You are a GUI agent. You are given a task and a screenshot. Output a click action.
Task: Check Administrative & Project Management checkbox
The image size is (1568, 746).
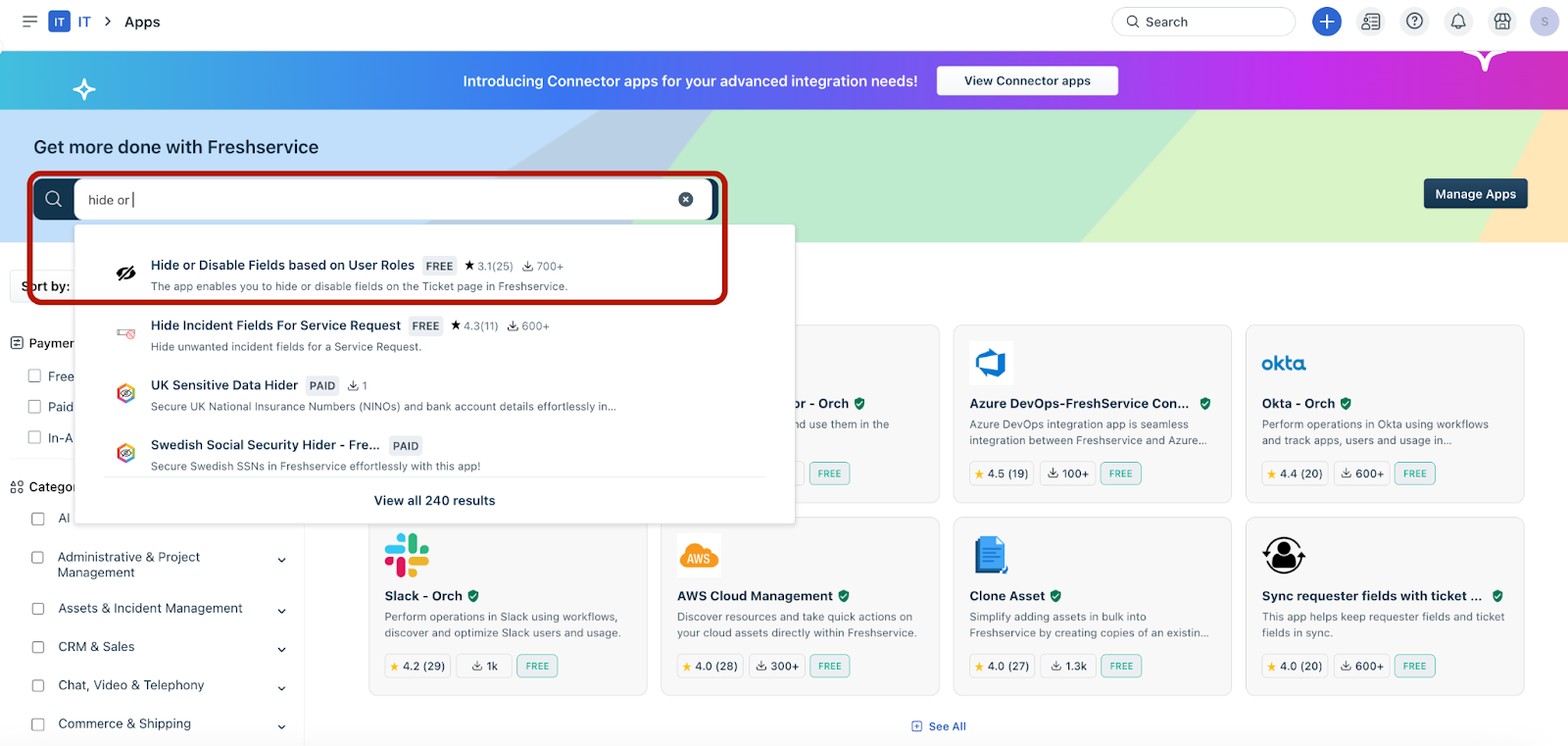[x=38, y=557]
